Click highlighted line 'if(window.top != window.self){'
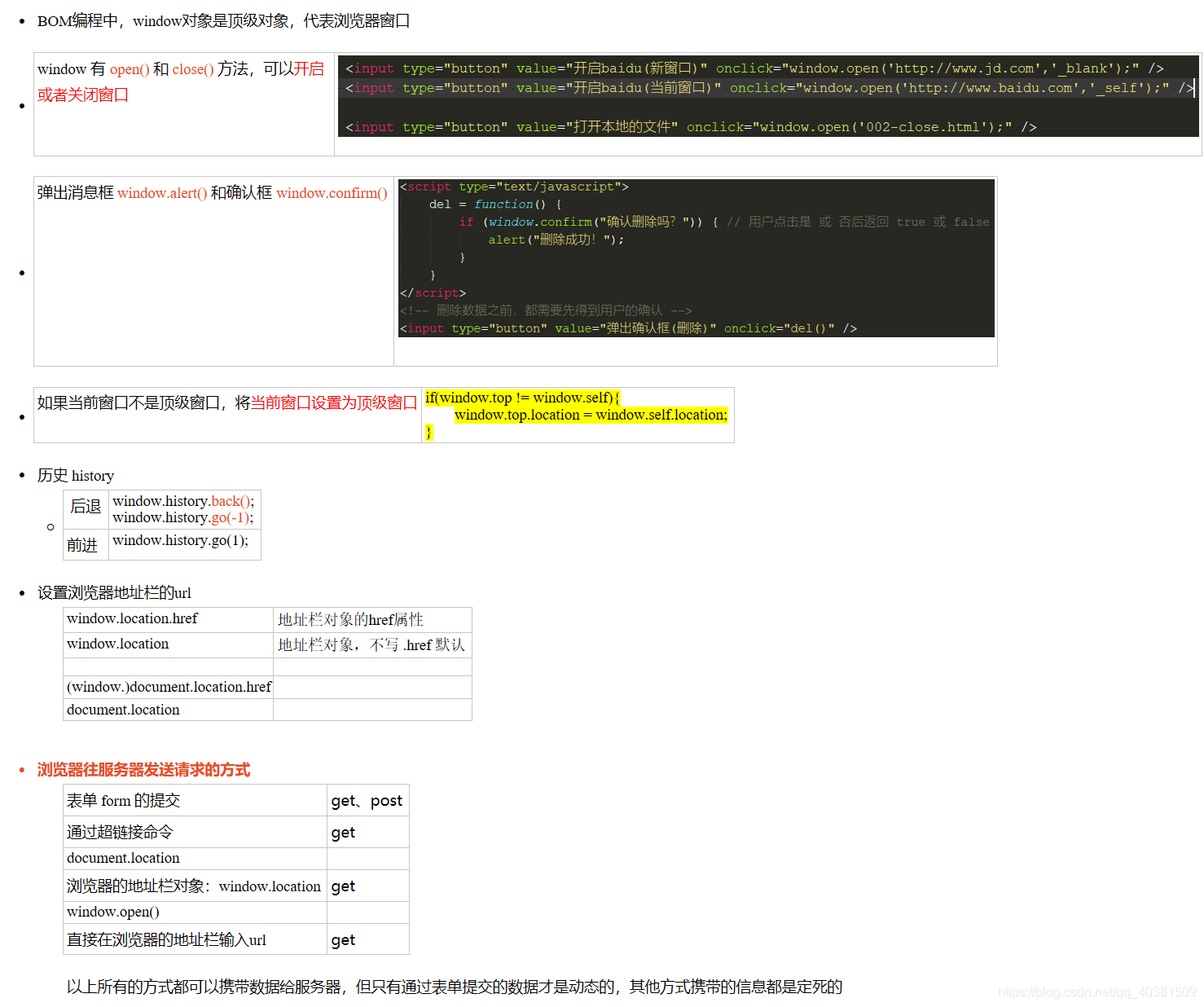The image size is (1204, 1007). (522, 398)
